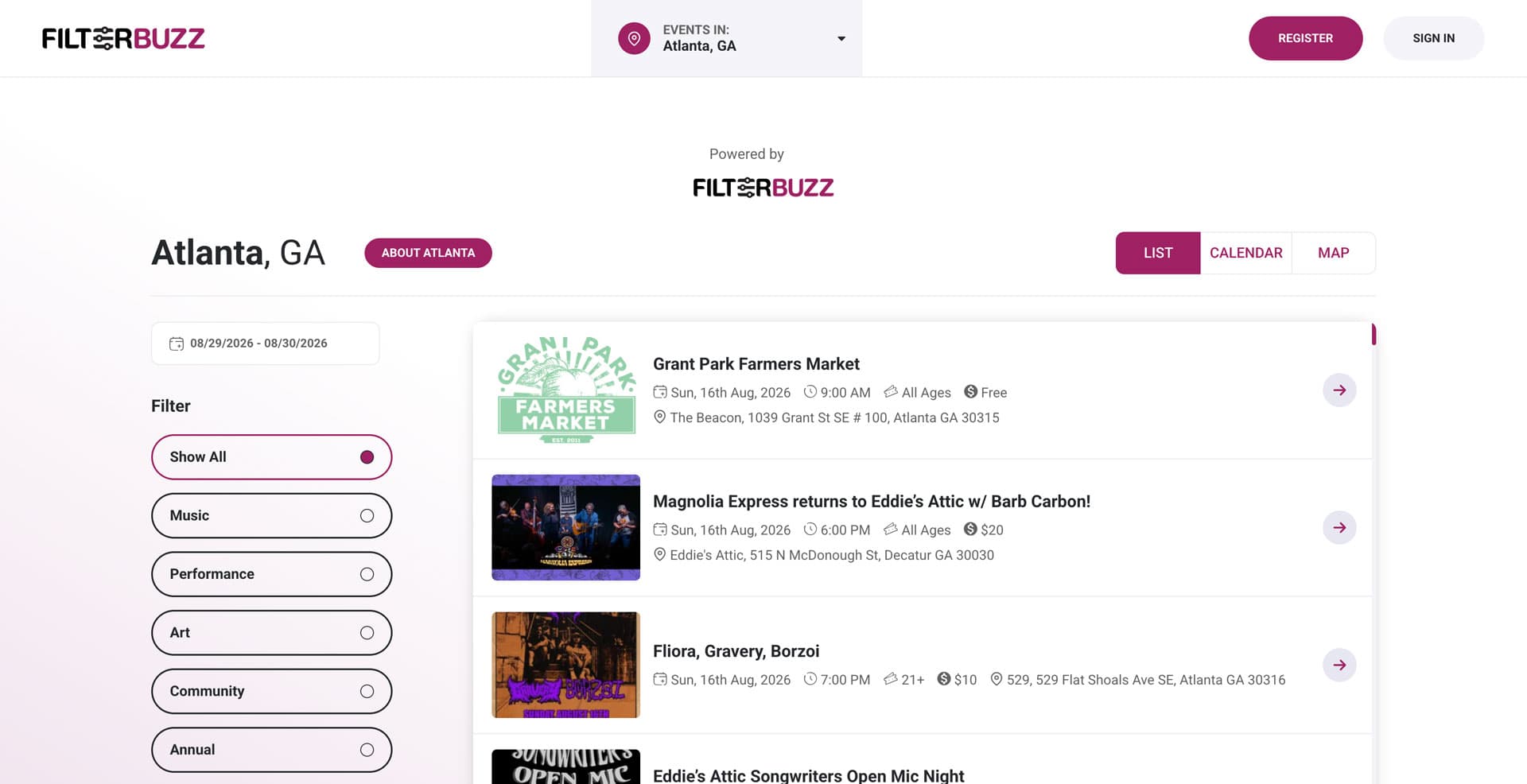The image size is (1527, 784).
Task: Select the Performance filter option
Action: (271, 574)
